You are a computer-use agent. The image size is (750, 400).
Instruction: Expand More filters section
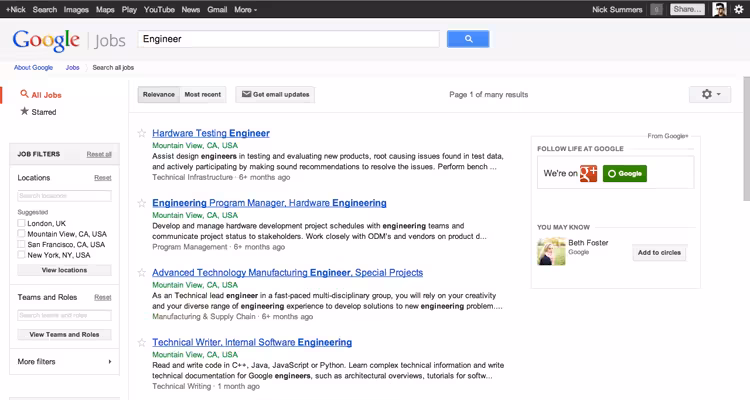click(65, 362)
